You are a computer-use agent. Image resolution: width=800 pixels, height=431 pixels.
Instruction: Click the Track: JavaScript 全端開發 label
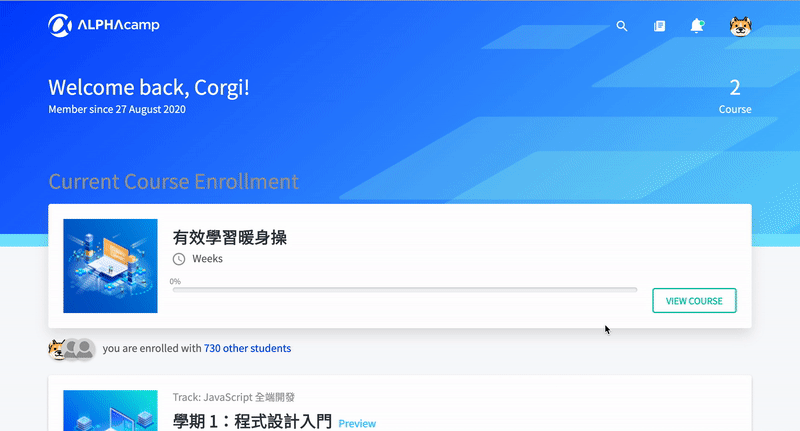click(234, 397)
